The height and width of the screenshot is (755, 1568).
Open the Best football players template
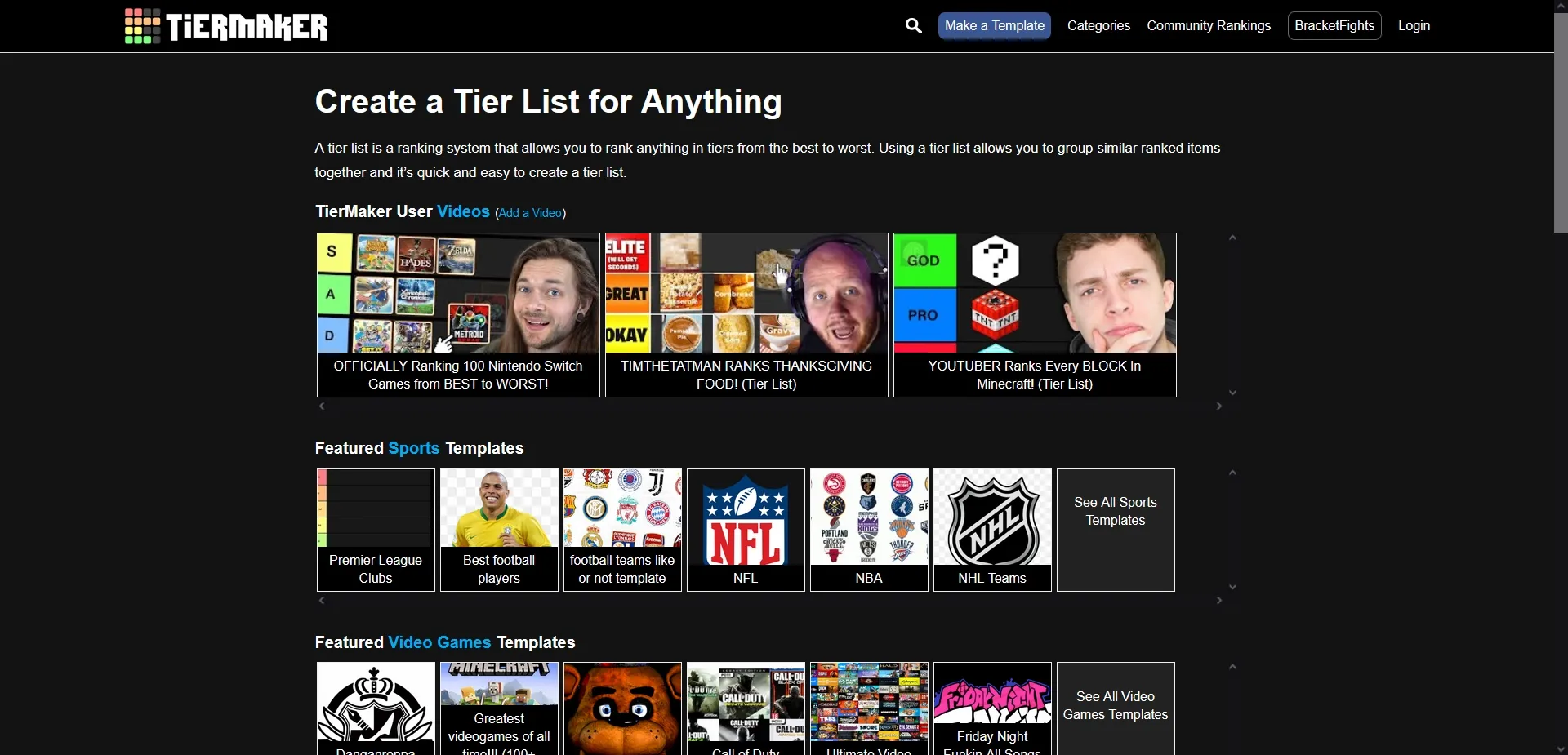click(499, 530)
